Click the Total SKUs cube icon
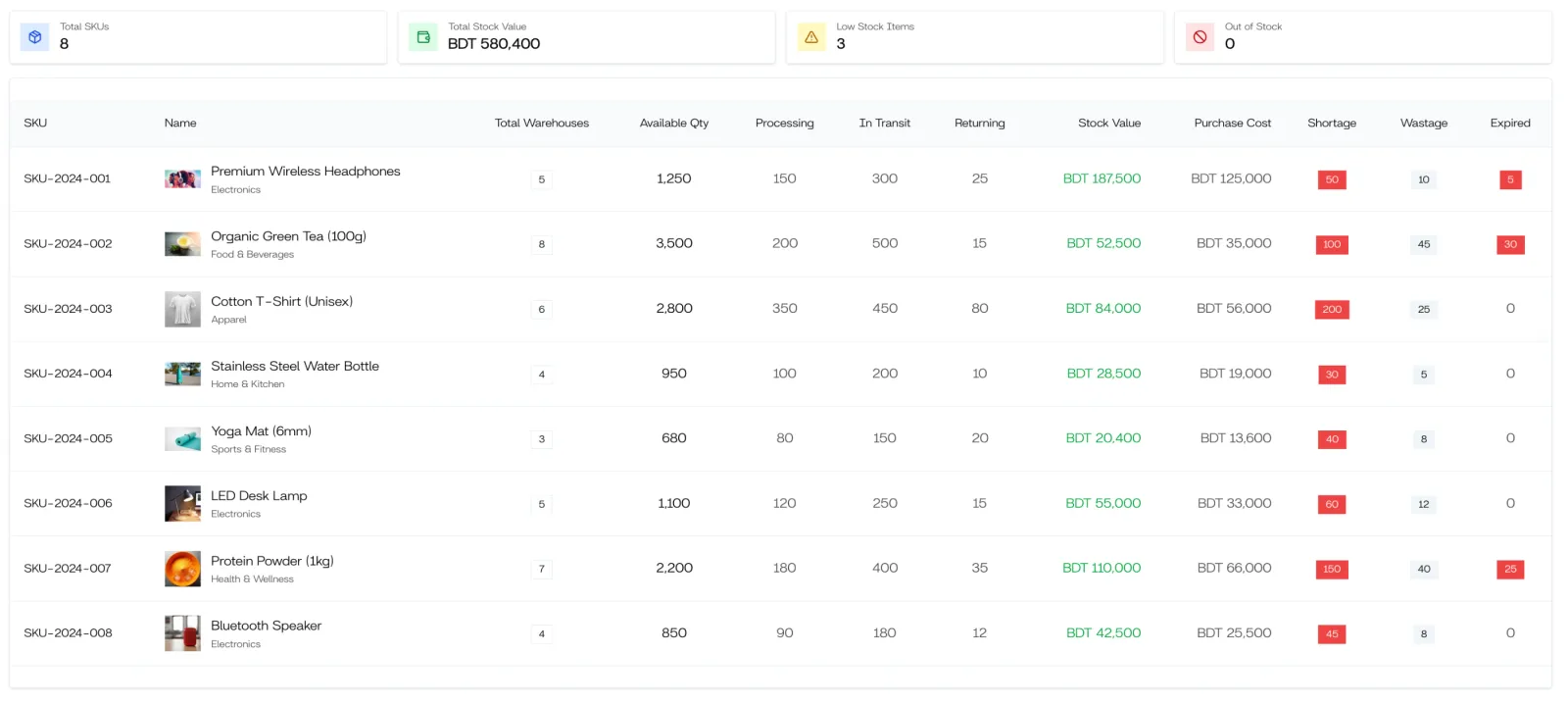This screenshot has height=704, width=1568. click(35, 37)
